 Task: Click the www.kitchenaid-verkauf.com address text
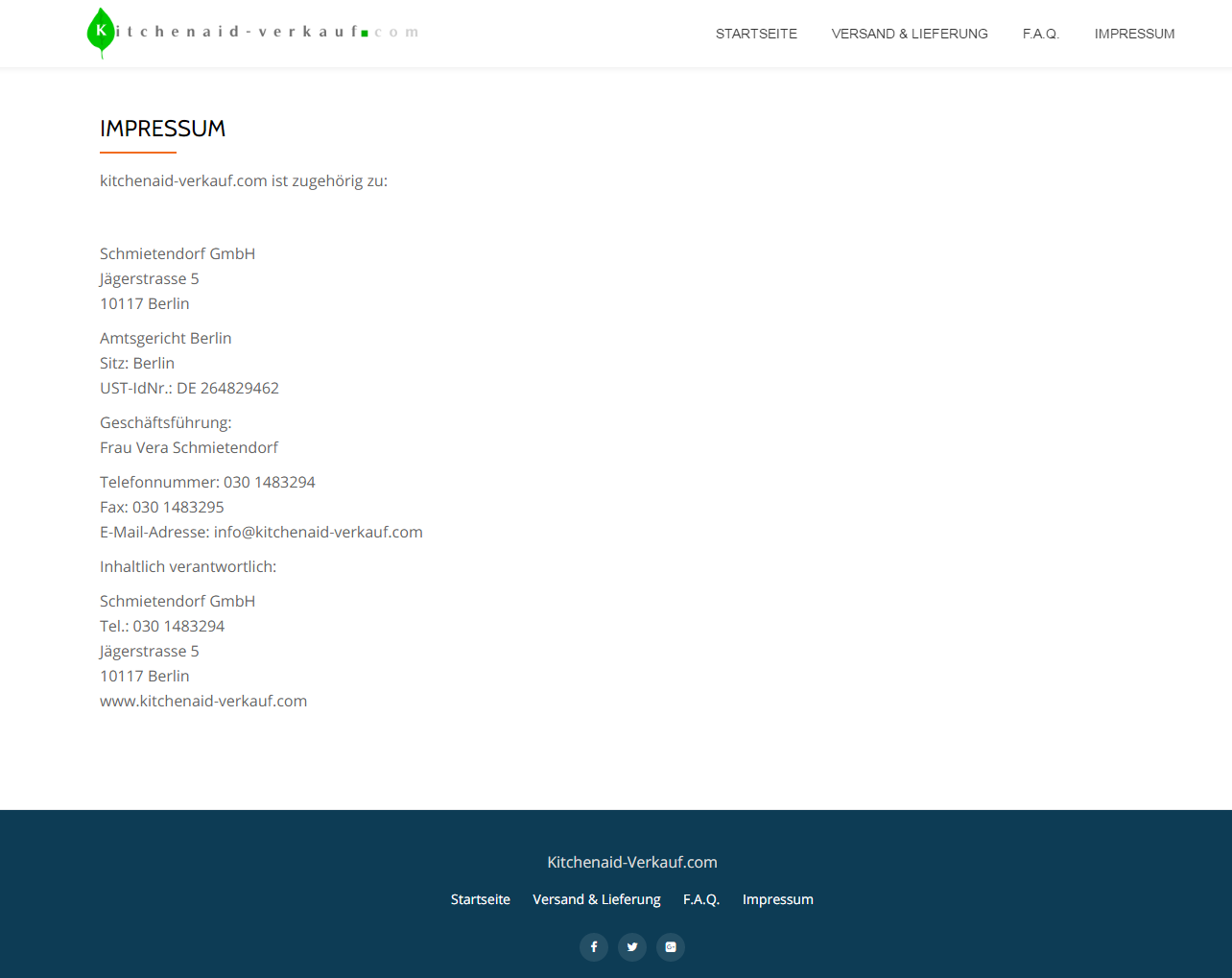coord(203,701)
